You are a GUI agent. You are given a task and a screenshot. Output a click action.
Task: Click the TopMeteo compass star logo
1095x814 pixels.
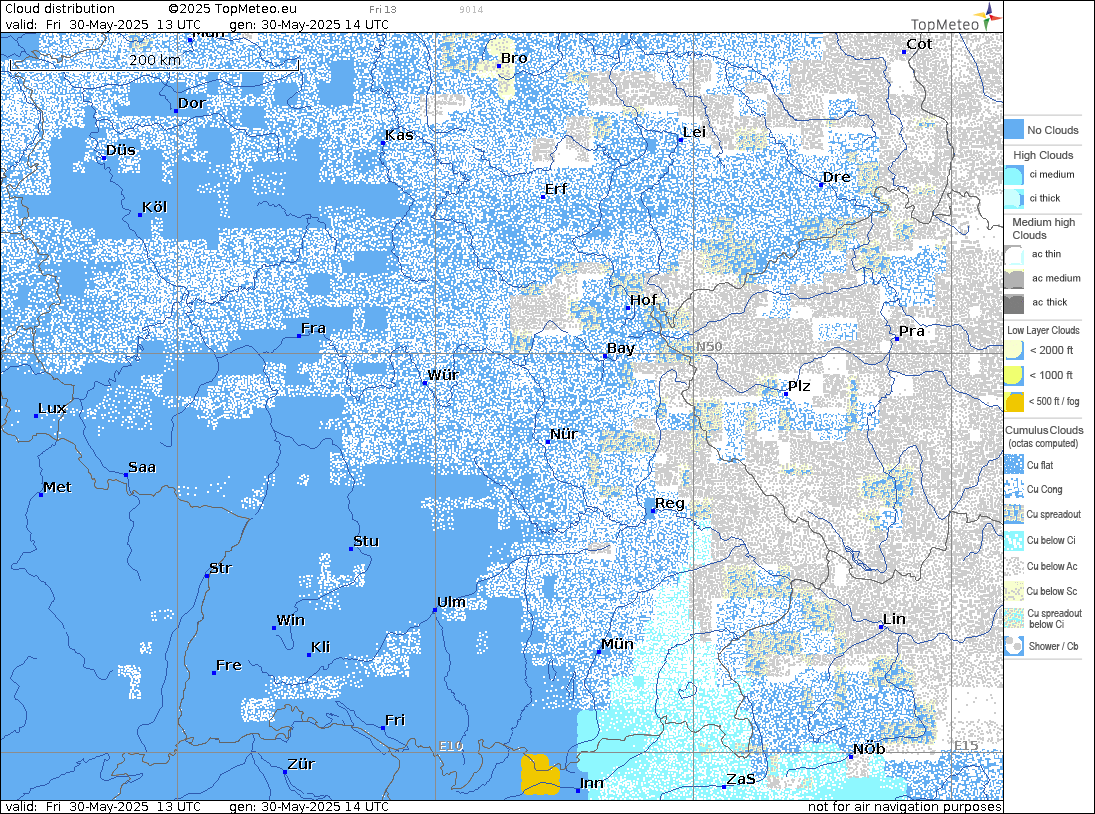(x=991, y=15)
